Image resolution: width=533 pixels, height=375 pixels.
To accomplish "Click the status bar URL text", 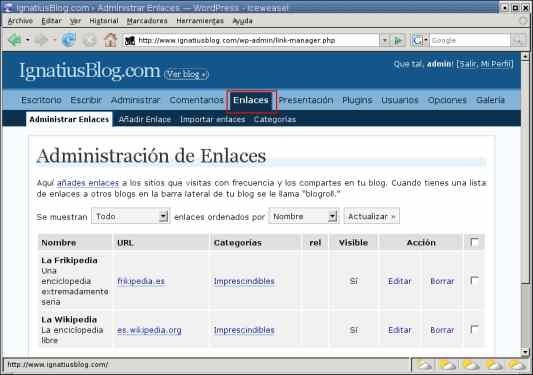I will point(58,364).
